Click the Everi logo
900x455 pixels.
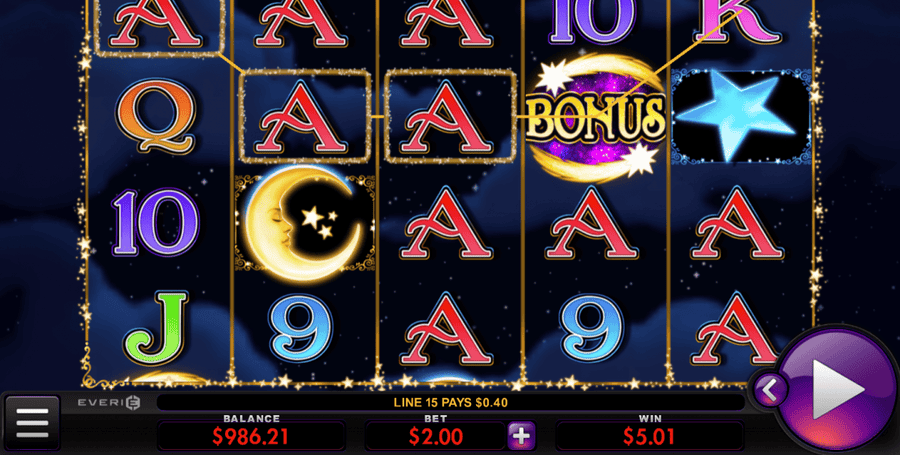pyautogui.click(x=109, y=402)
